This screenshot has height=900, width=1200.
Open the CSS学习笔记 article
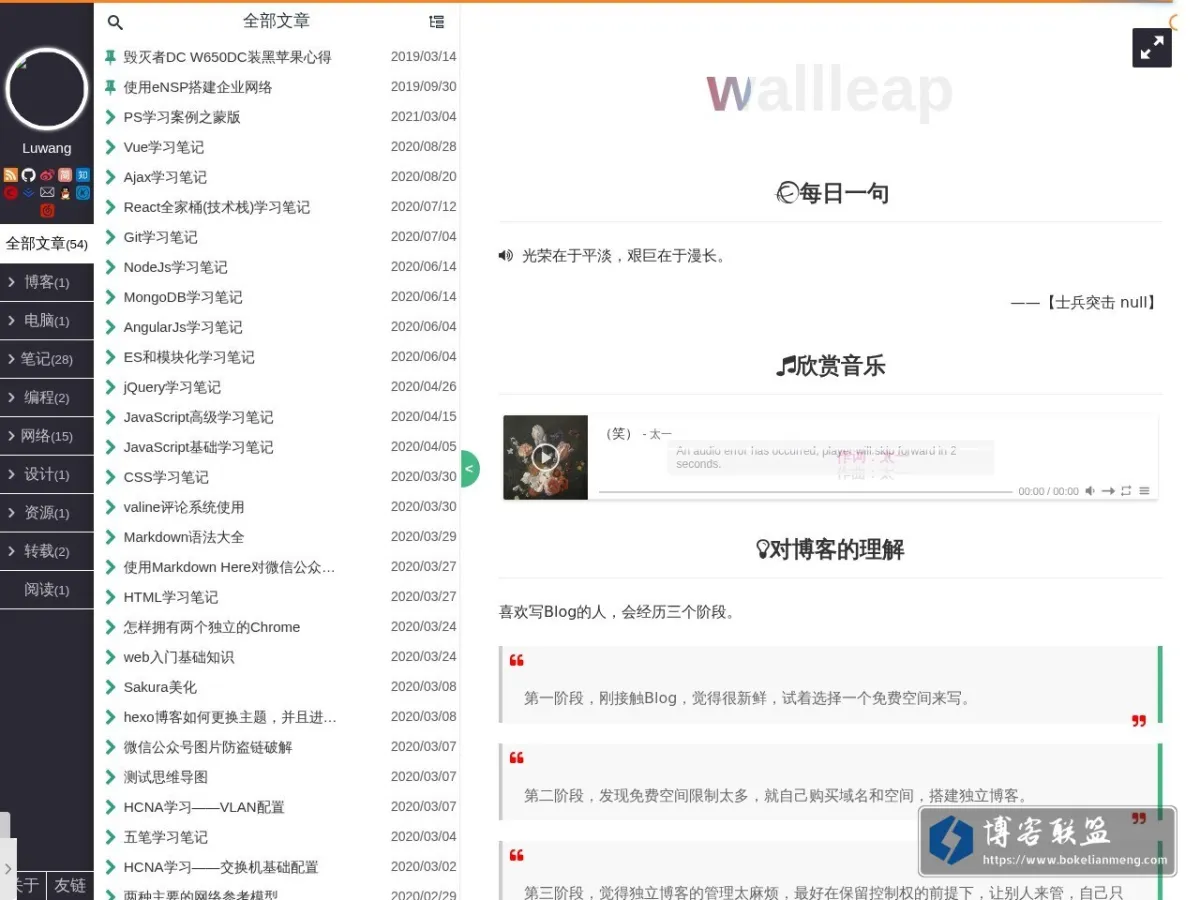tap(166, 477)
